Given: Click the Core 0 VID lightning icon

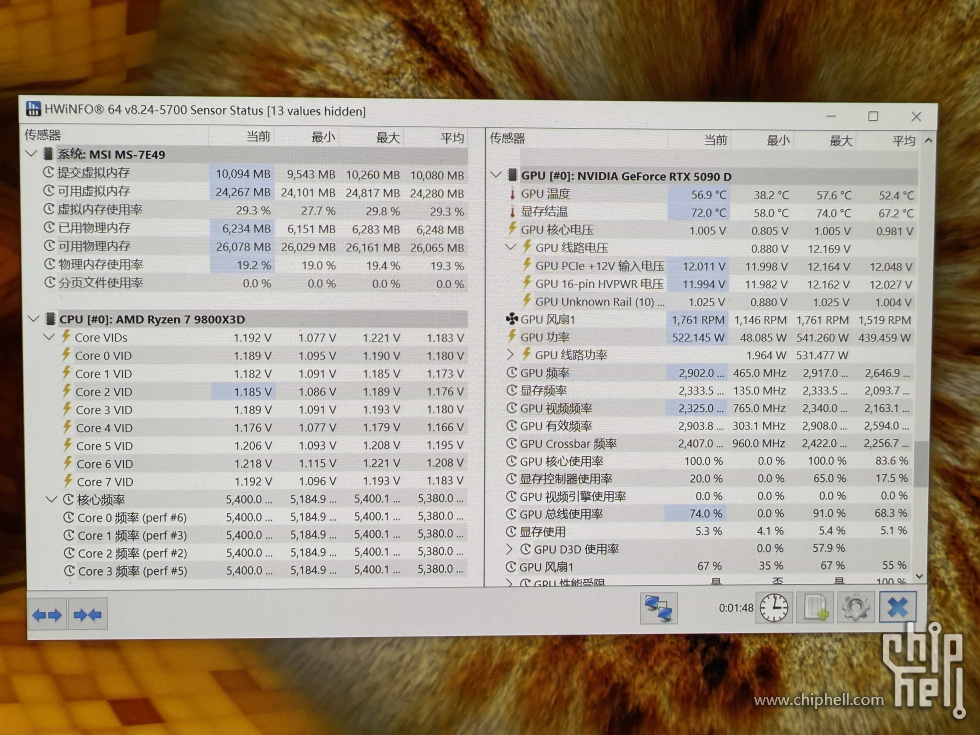Looking at the screenshot, I should pyautogui.click(x=66, y=355).
